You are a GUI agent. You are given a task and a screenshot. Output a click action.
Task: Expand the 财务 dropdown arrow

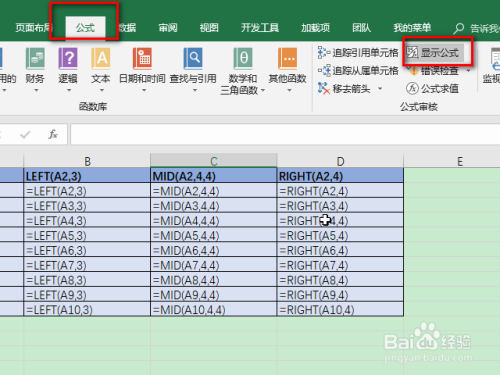36,90
